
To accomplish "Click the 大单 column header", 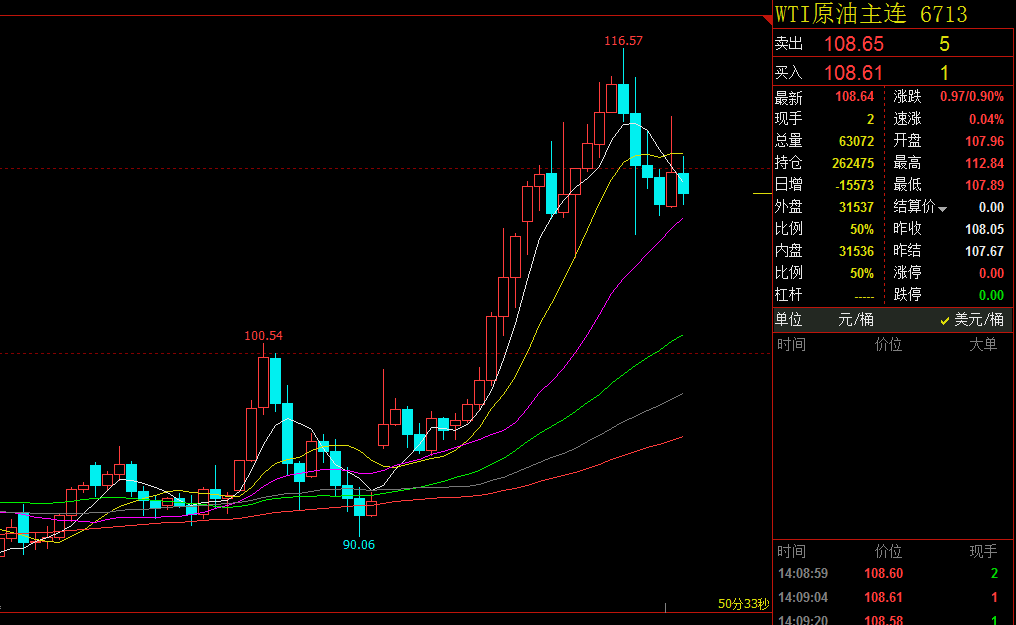I will point(983,345).
